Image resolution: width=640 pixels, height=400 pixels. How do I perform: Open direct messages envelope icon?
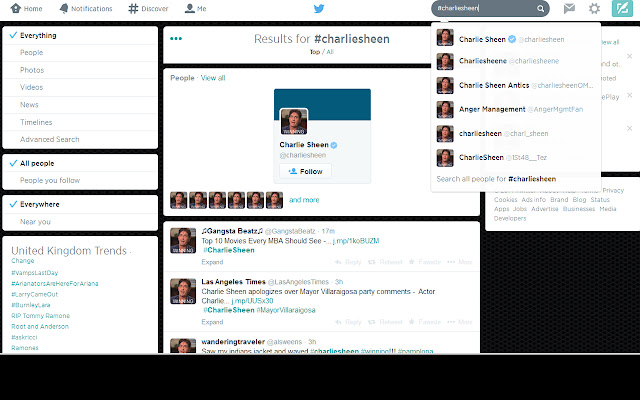tap(569, 8)
